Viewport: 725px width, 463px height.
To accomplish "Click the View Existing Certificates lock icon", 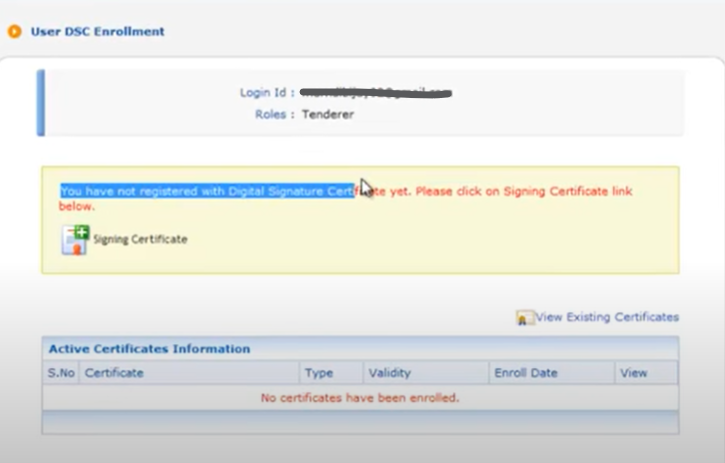I will pos(525,318).
